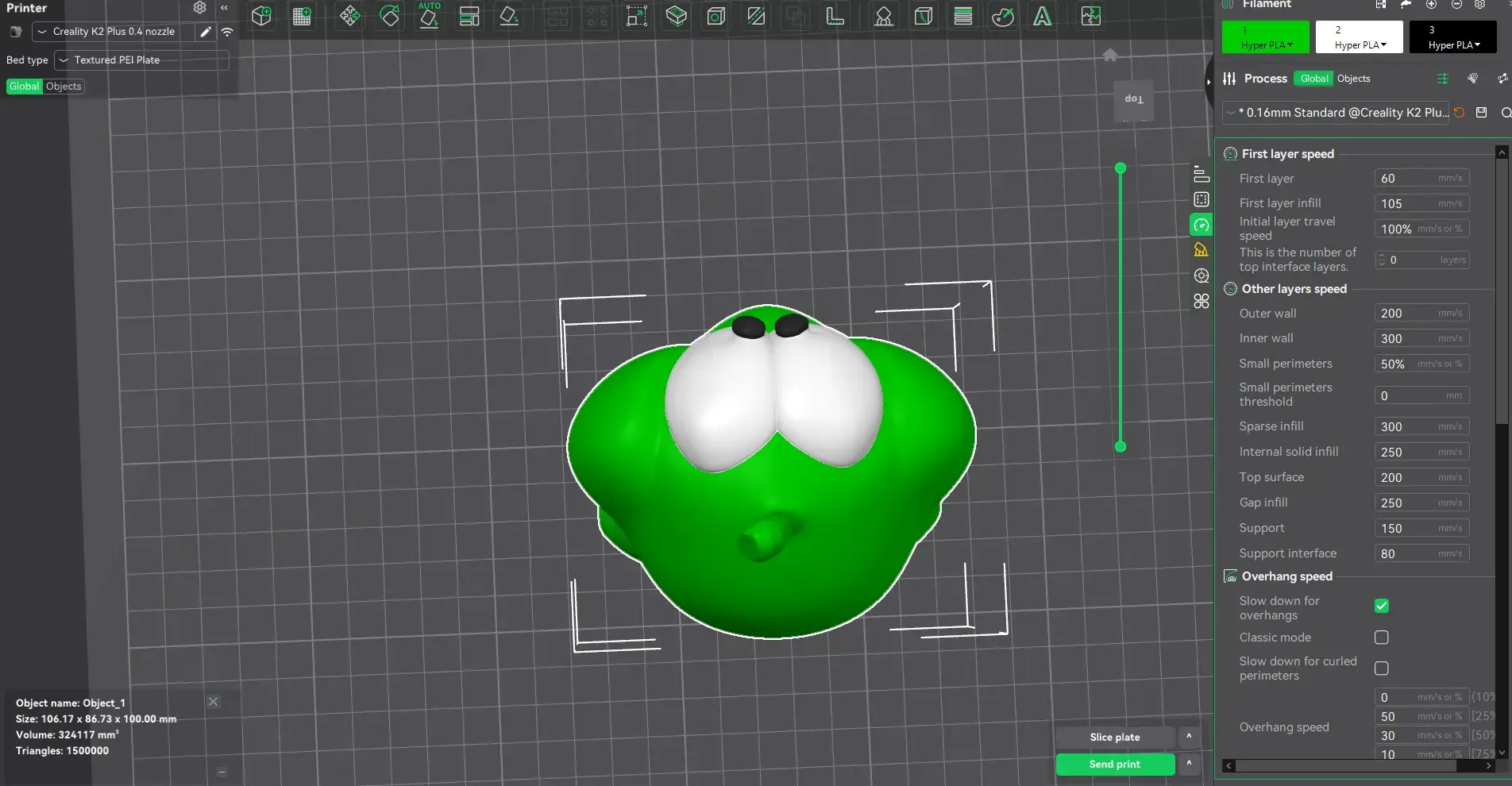Screen dimensions: 1512x786
Task: Open the Support settings yellow tab icon
Action: pyautogui.click(x=1201, y=251)
